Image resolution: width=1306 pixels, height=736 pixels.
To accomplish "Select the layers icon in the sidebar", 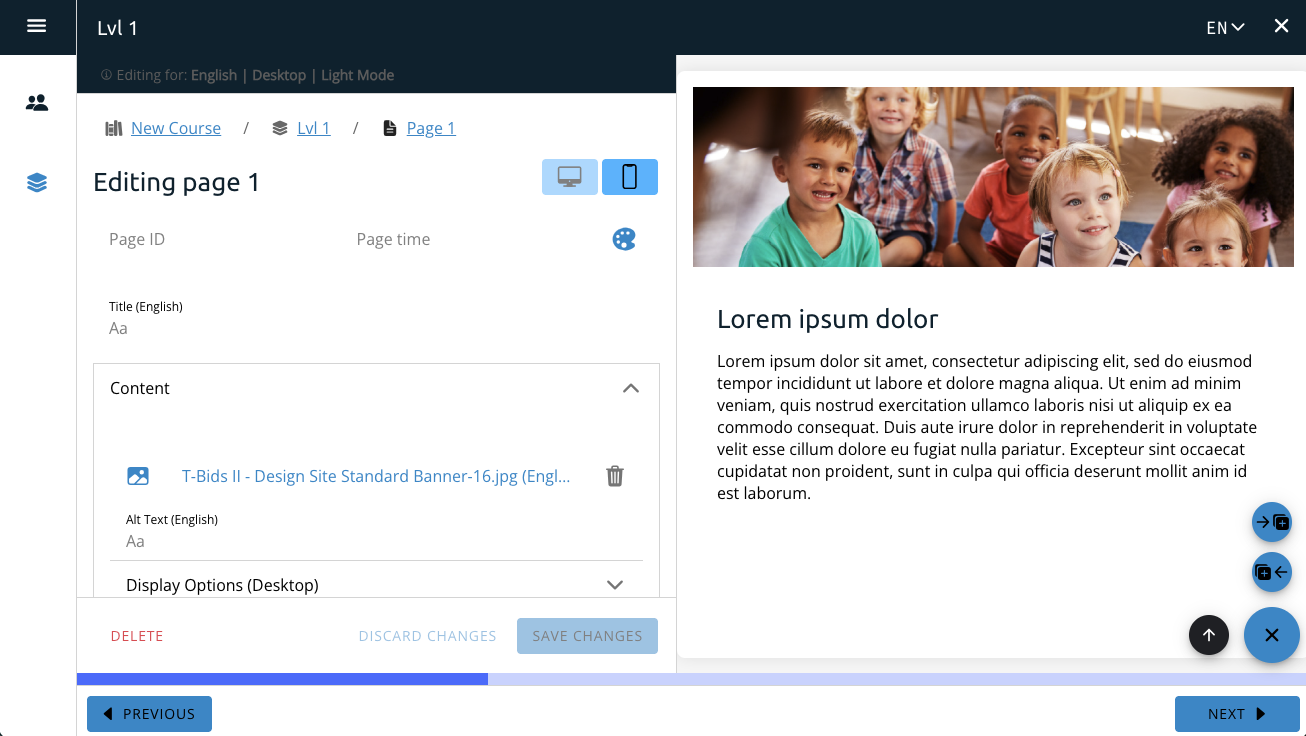I will click(x=37, y=183).
